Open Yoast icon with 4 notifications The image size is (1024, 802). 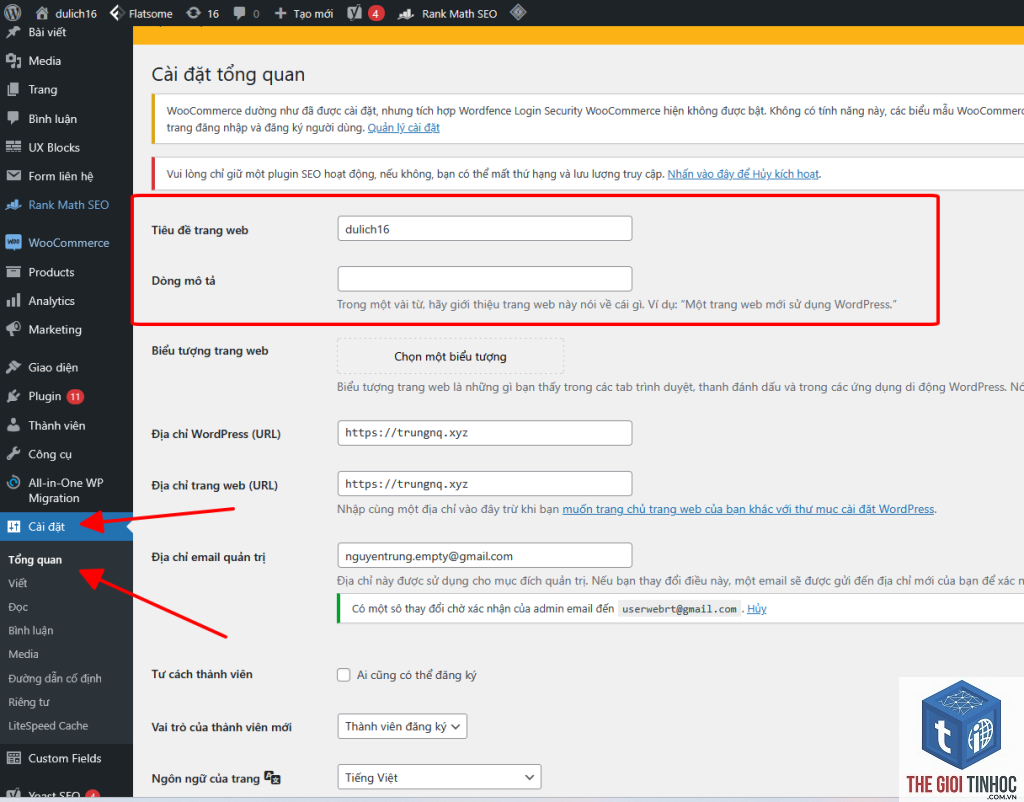355,13
